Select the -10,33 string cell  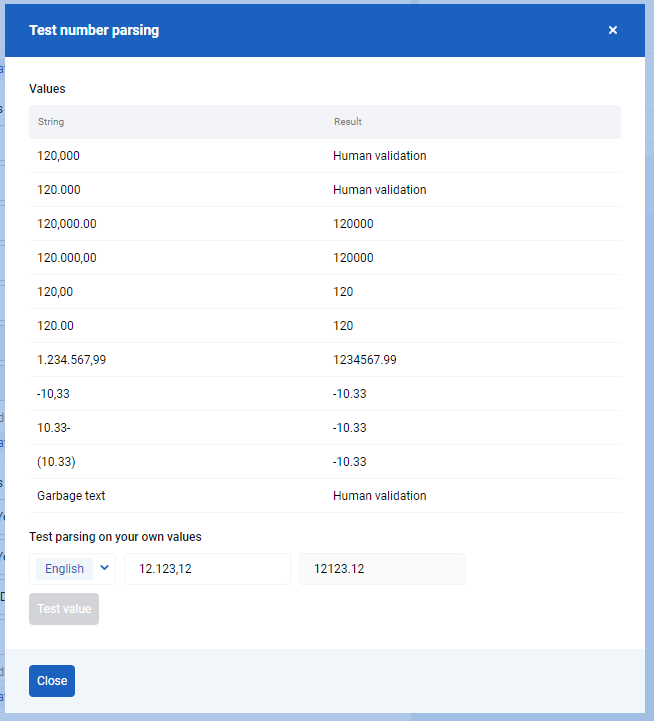[x=53, y=394]
